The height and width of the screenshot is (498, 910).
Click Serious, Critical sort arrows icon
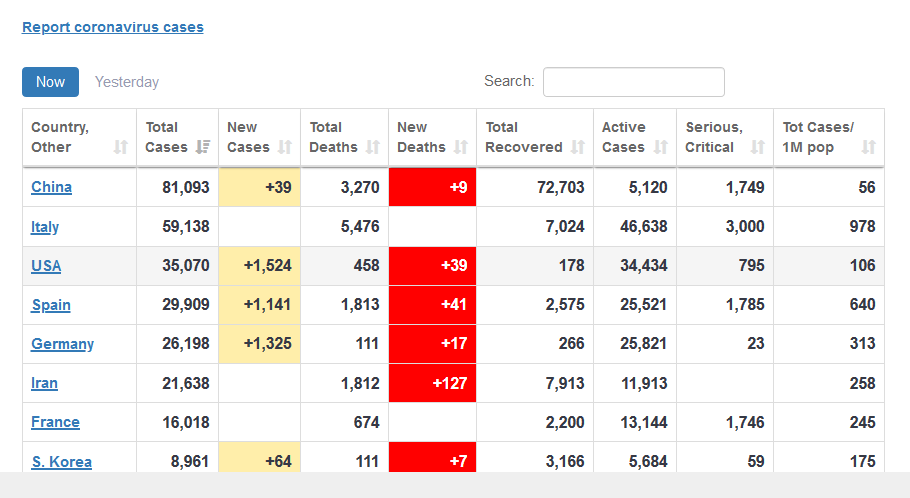point(757,147)
